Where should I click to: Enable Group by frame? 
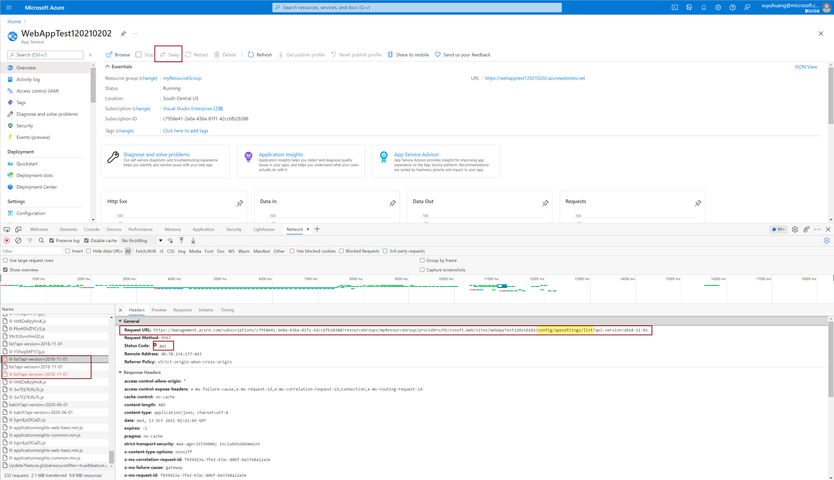tap(422, 261)
